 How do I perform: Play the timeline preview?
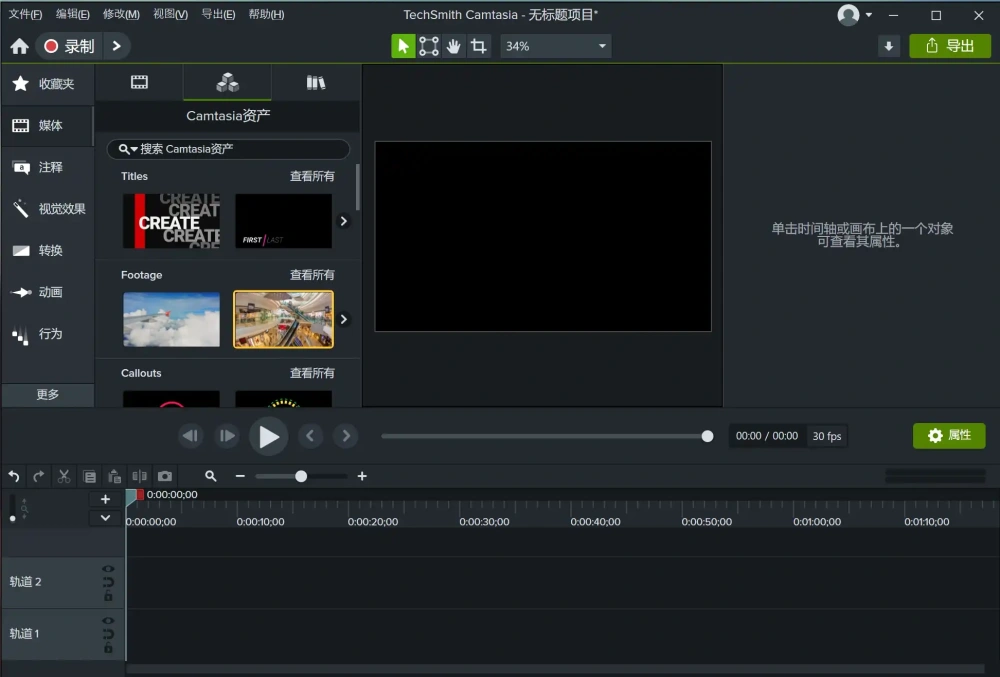pos(268,437)
